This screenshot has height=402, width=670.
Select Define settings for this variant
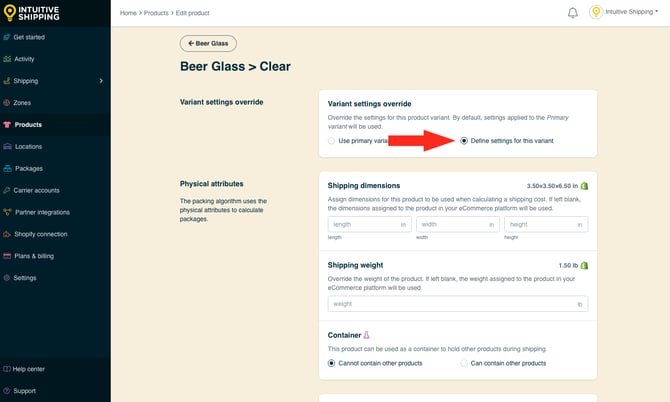(464, 141)
